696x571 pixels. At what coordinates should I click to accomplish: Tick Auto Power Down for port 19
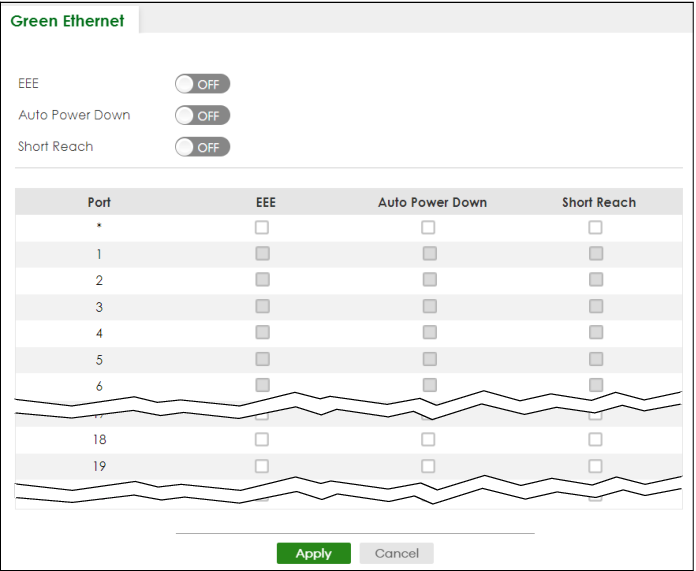[x=429, y=465]
